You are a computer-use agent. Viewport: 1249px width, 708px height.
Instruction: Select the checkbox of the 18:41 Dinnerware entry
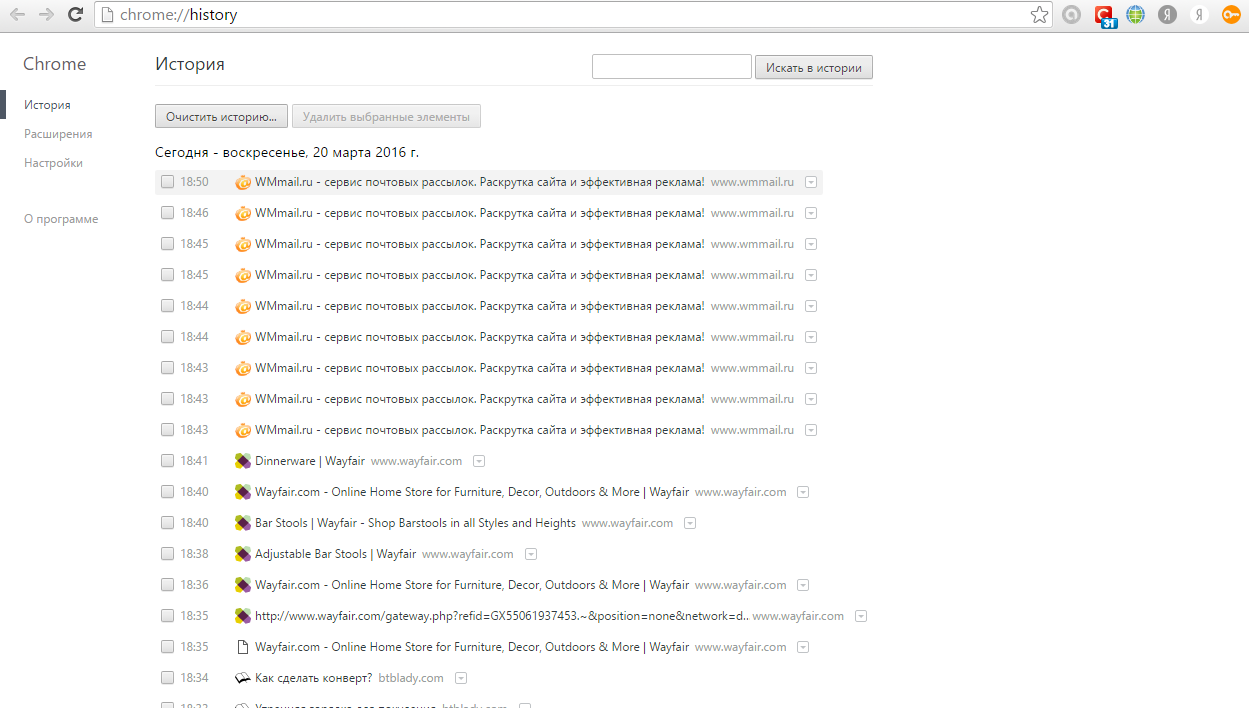(168, 461)
